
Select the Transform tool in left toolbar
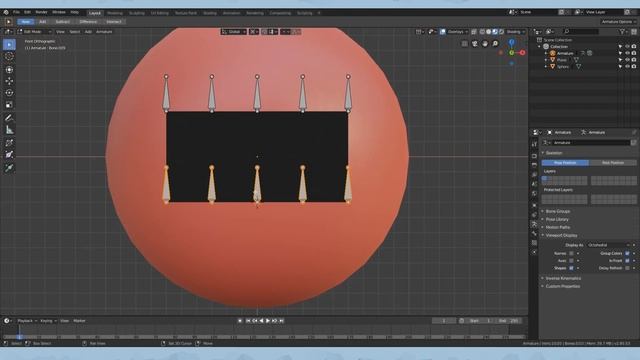click(9, 70)
